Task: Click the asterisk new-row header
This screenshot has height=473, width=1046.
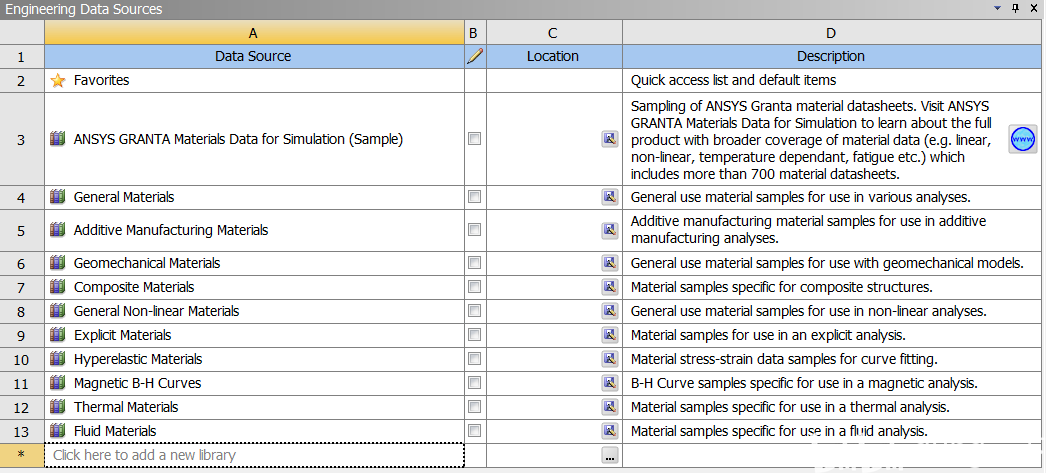Action: pyautogui.click(x=22, y=456)
